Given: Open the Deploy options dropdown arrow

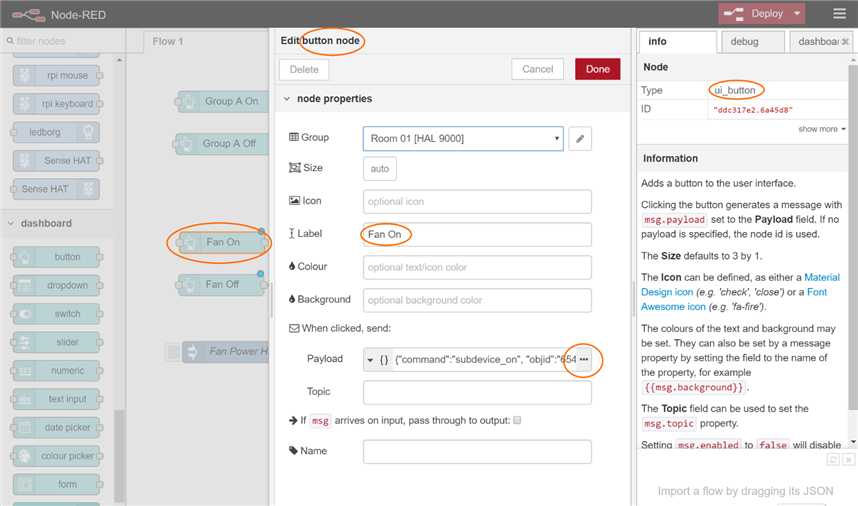Looking at the screenshot, I should tap(797, 14).
